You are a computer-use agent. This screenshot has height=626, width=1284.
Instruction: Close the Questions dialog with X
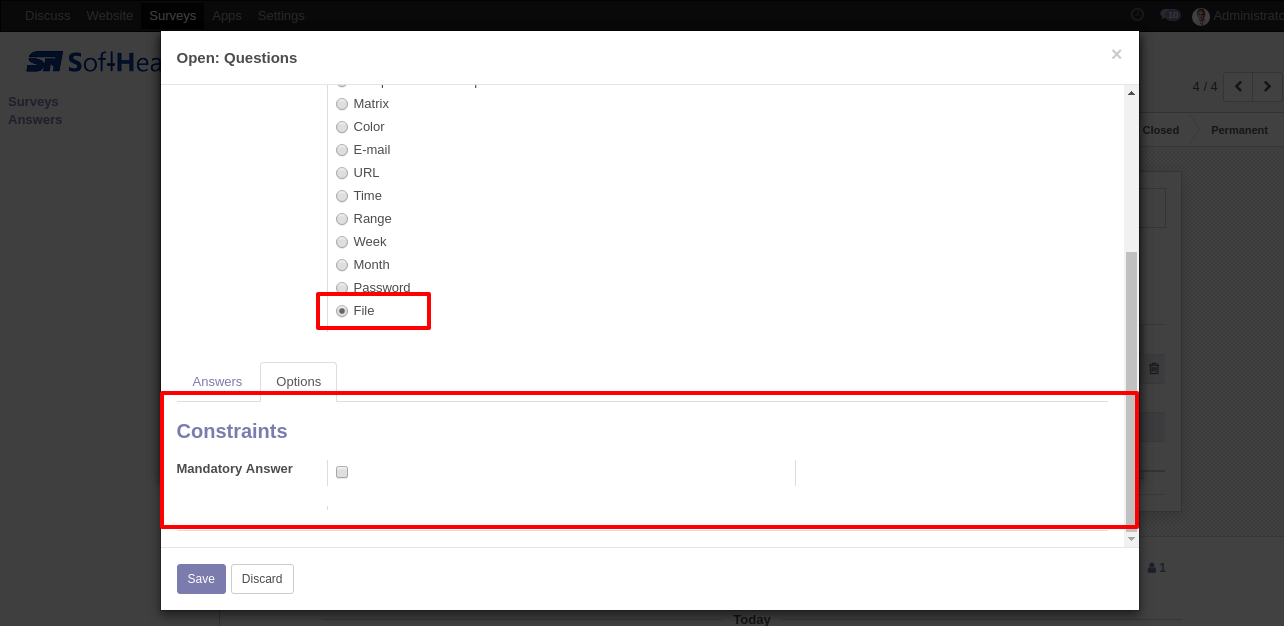point(1116,55)
